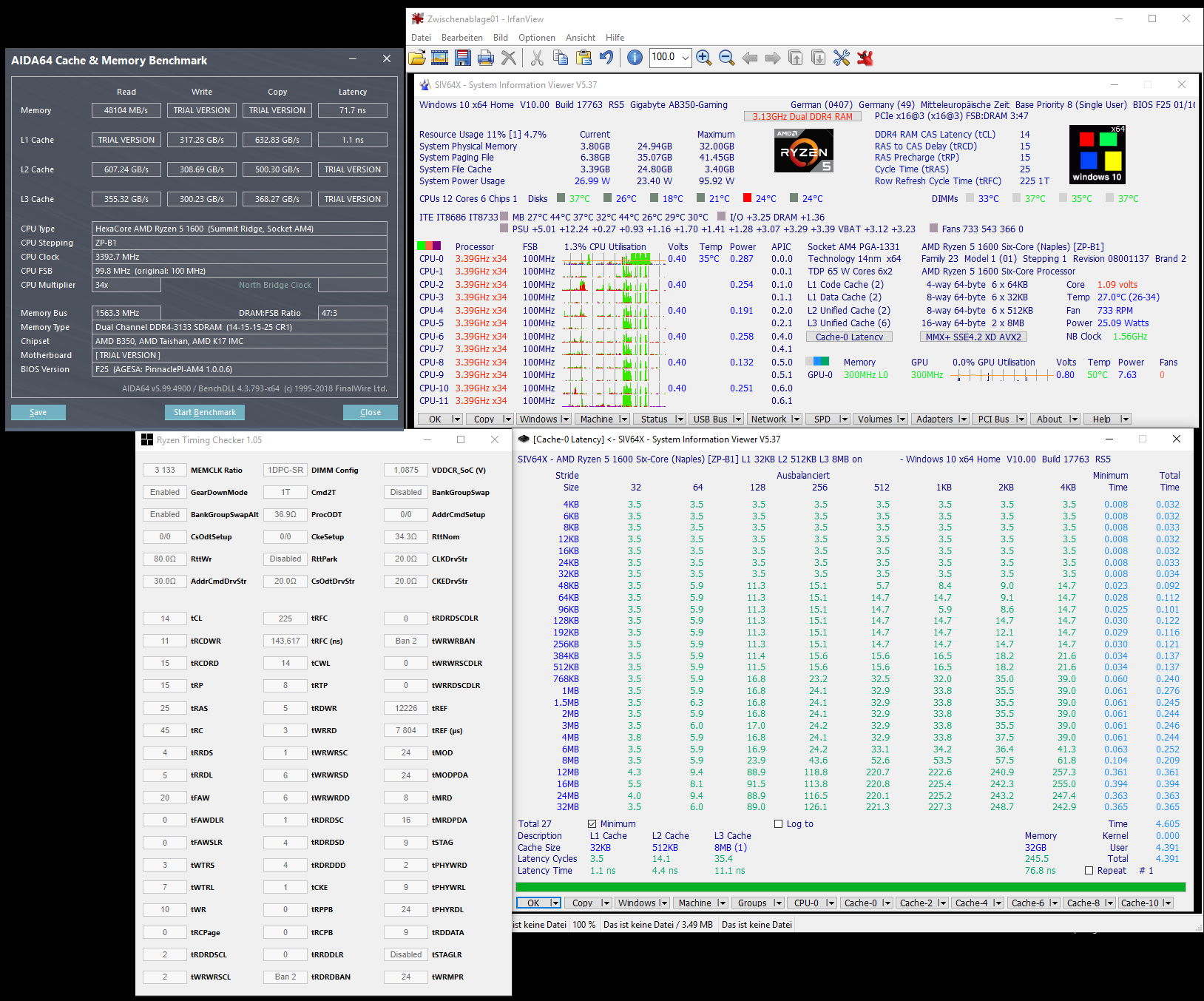
Task: Open the Datei menu in IrfanView
Action: (421, 38)
